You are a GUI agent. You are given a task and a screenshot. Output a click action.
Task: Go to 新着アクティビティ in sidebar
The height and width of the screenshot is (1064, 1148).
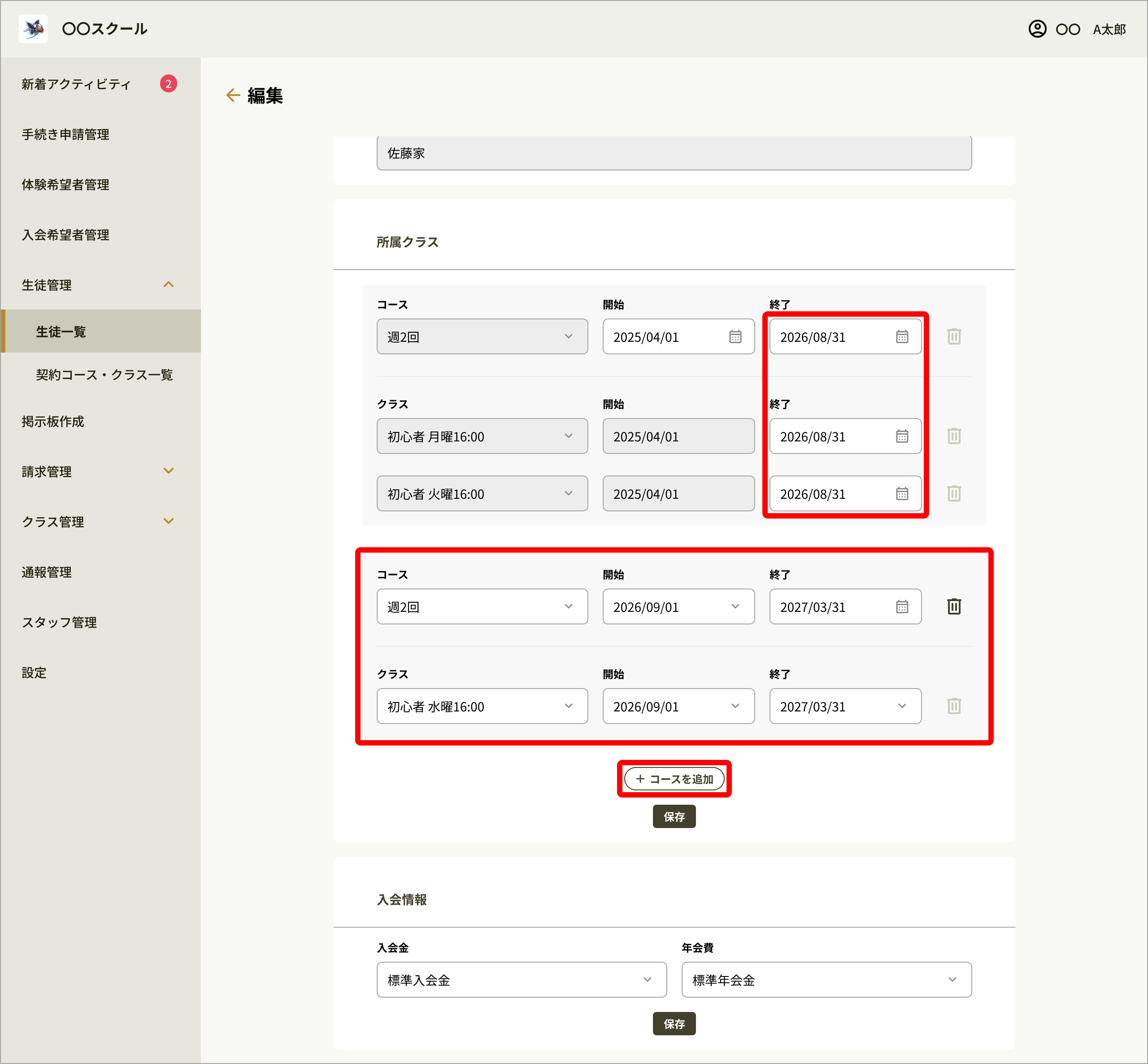tap(76, 84)
